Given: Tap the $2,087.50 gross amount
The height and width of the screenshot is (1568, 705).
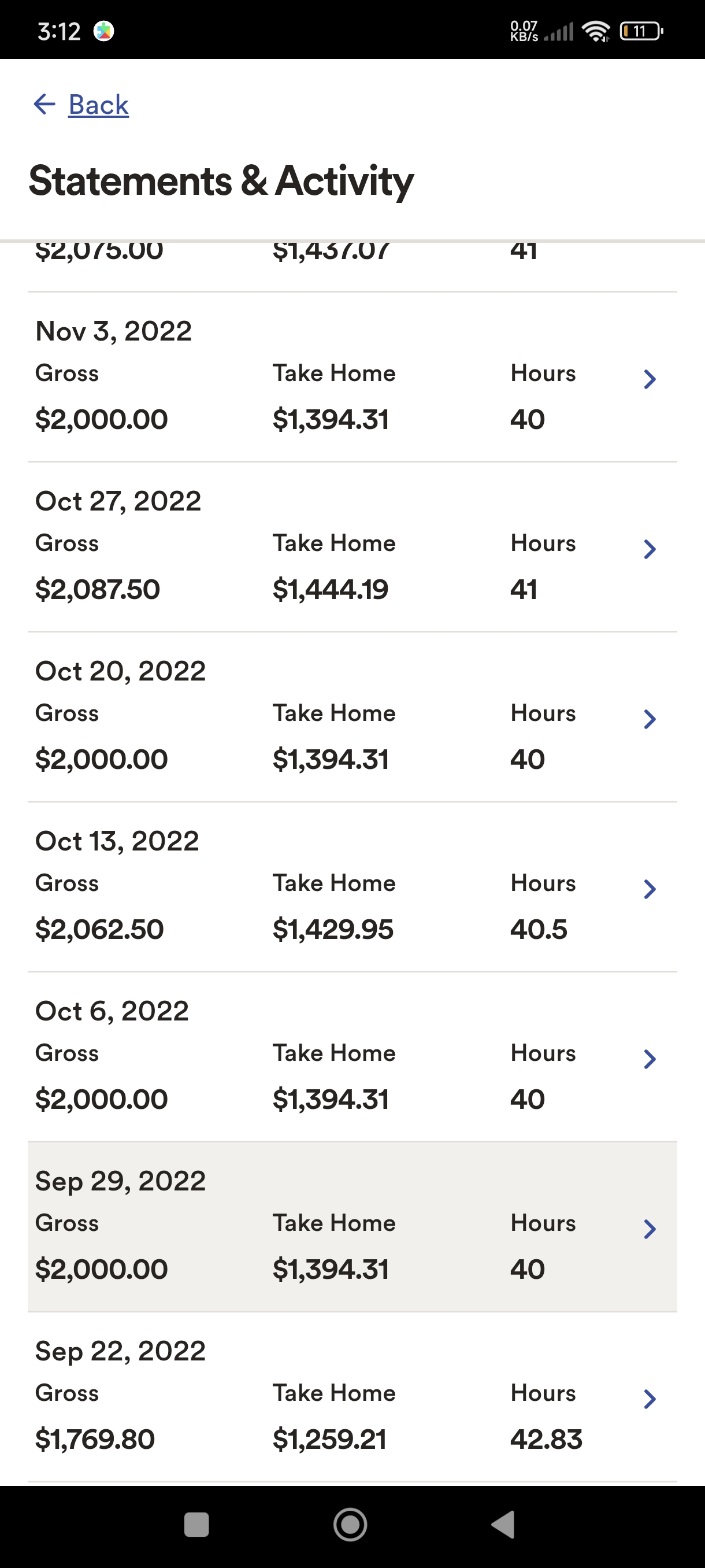Looking at the screenshot, I should click(x=97, y=589).
